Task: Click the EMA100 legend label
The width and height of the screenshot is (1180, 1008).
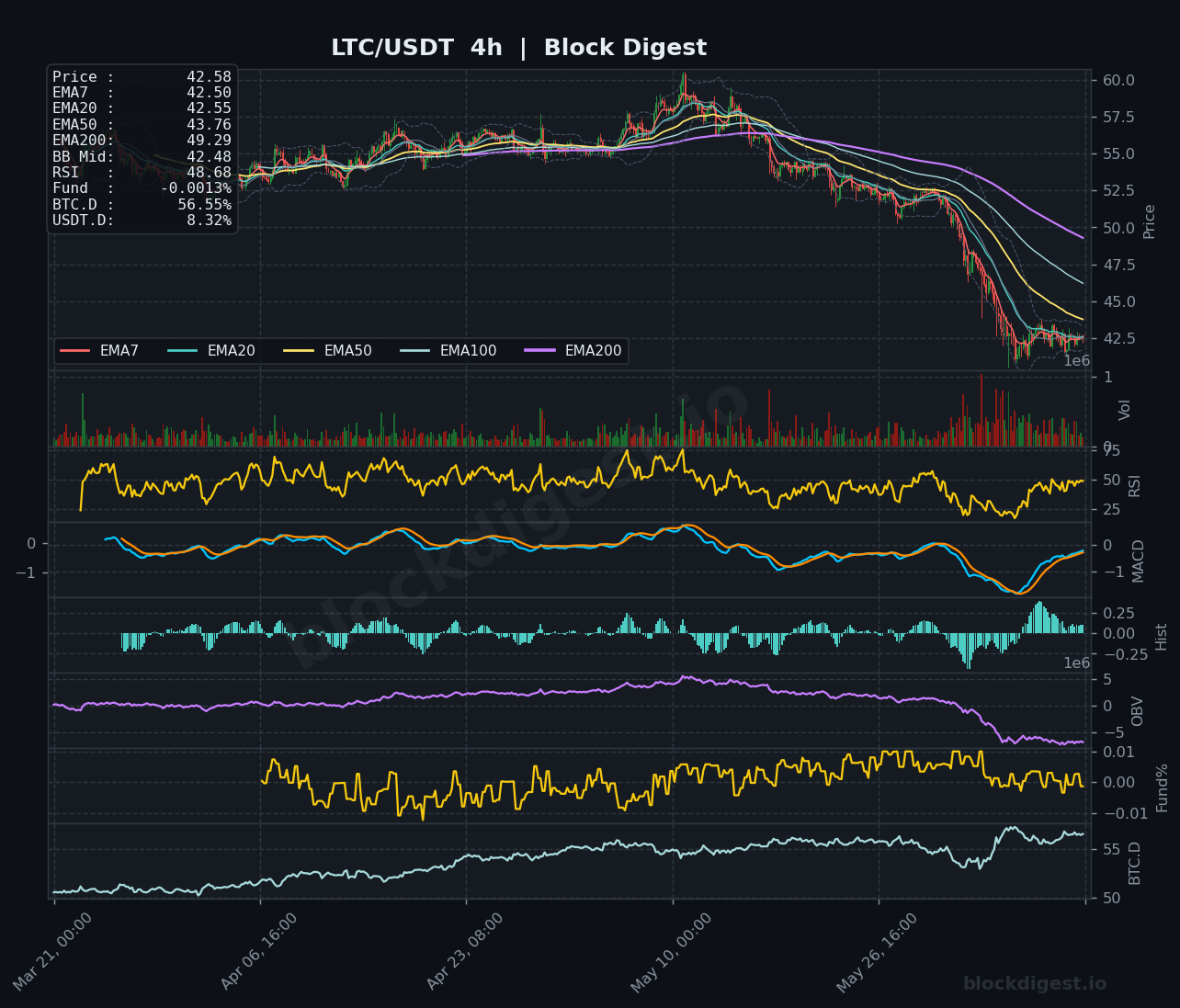Action: (x=469, y=351)
